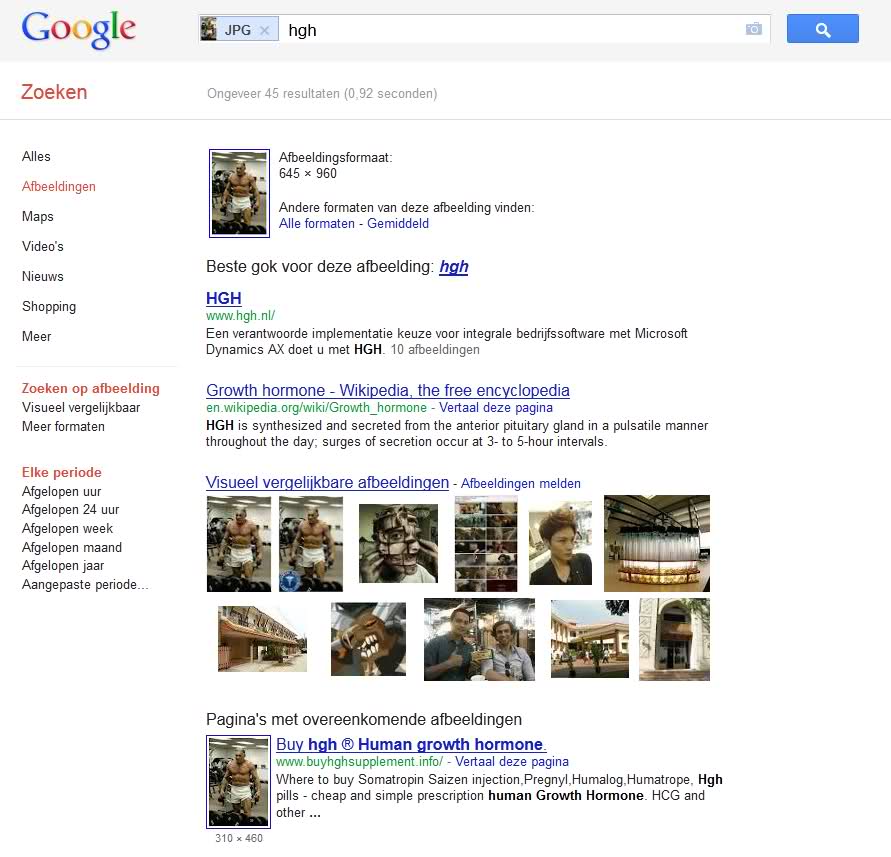This screenshot has height=857, width=891.
Task: Open the Growth hormone Wikipedia result
Action: [388, 390]
